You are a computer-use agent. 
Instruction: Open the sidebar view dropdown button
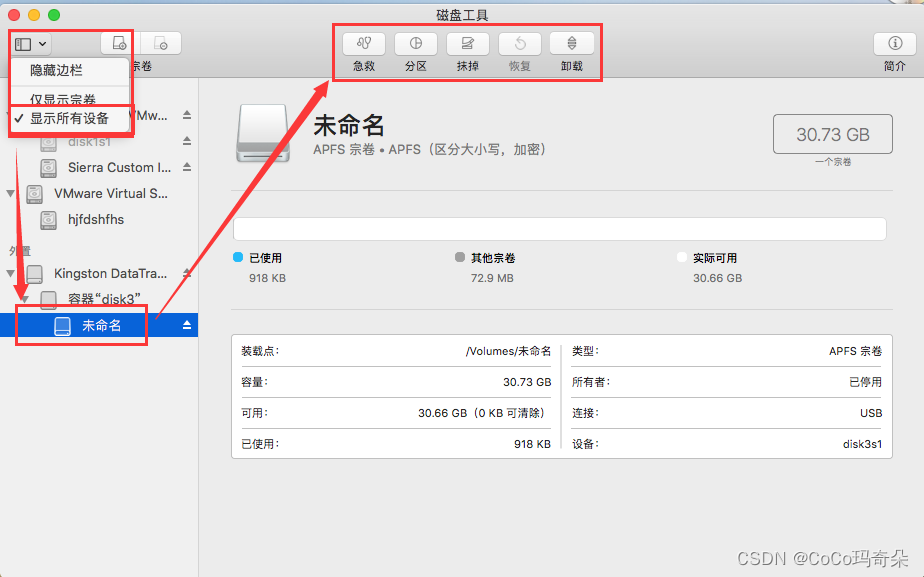click(x=31, y=44)
